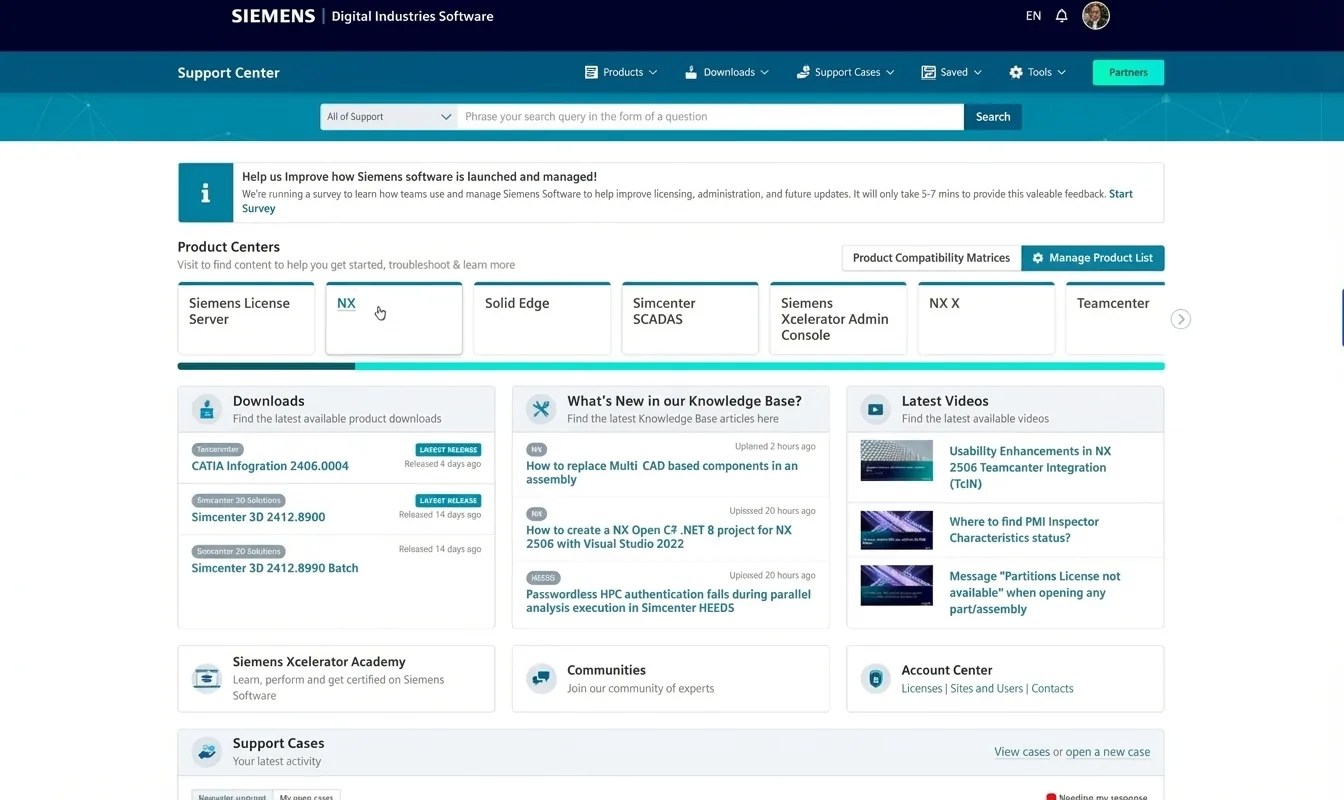1344x800 pixels.
Task: Click the Account Center shield icon
Action: pyautogui.click(x=875, y=678)
